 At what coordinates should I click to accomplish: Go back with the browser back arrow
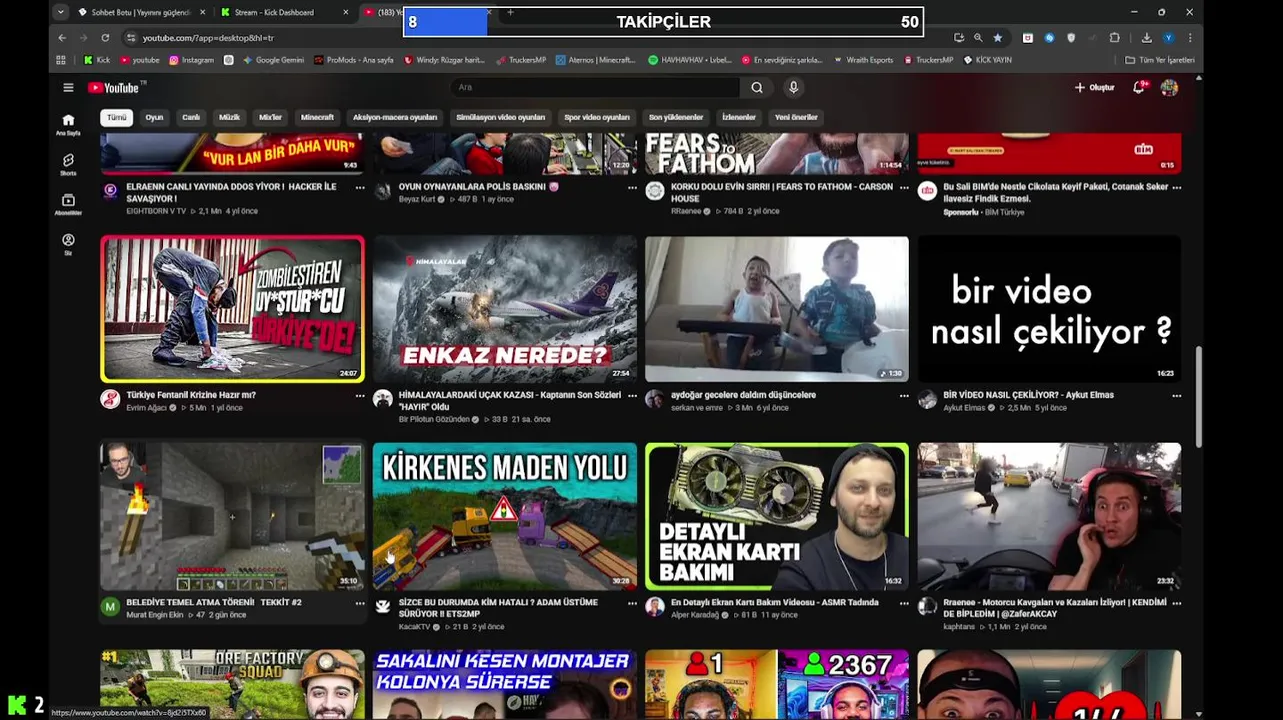tap(61, 38)
